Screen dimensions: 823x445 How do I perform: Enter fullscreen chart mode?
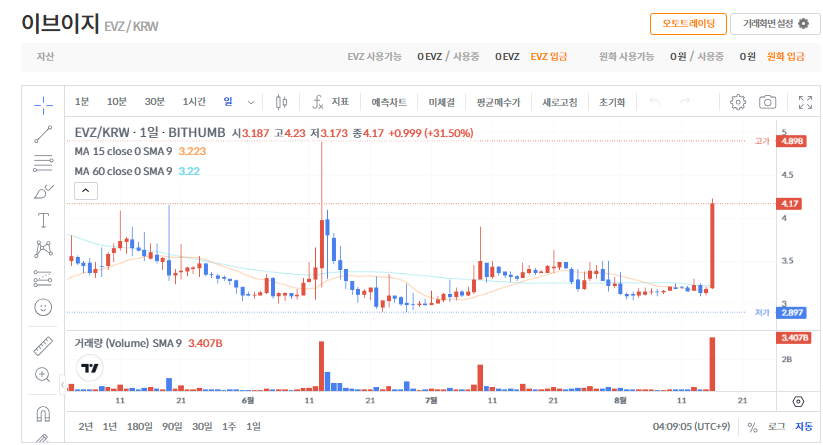(x=805, y=102)
